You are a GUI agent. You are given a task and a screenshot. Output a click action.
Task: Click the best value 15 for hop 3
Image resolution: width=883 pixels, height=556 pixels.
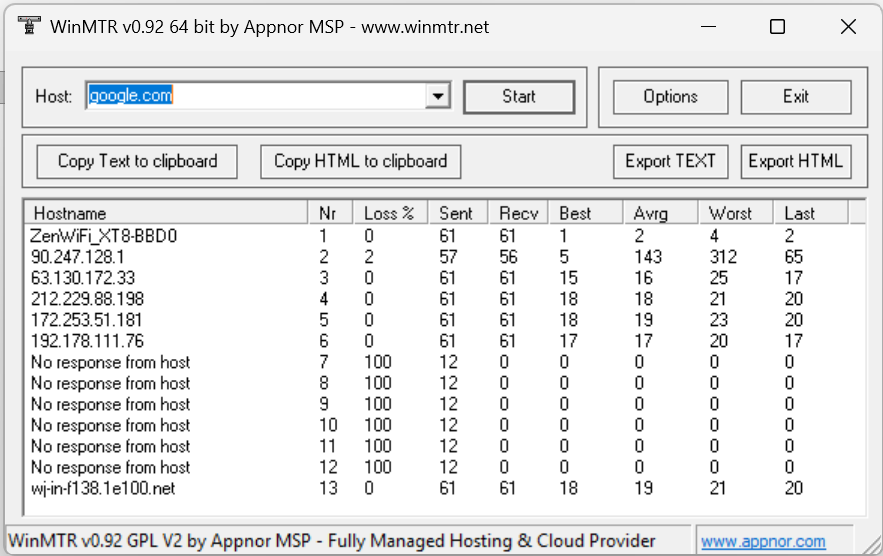pyautogui.click(x=568, y=278)
